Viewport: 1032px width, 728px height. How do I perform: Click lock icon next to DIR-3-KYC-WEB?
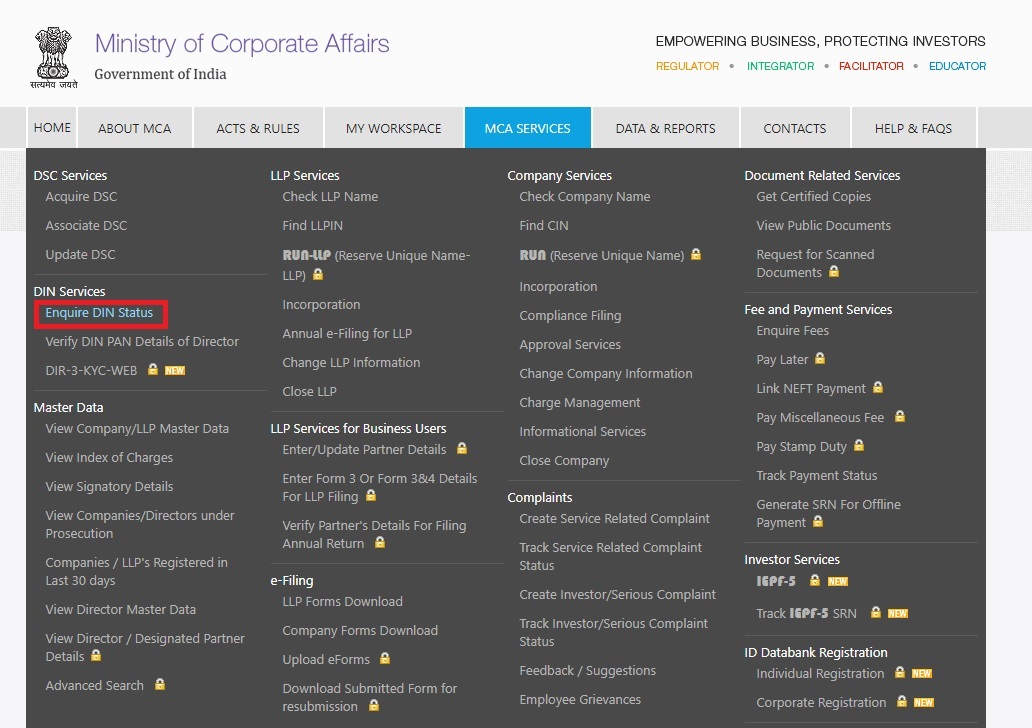click(153, 369)
